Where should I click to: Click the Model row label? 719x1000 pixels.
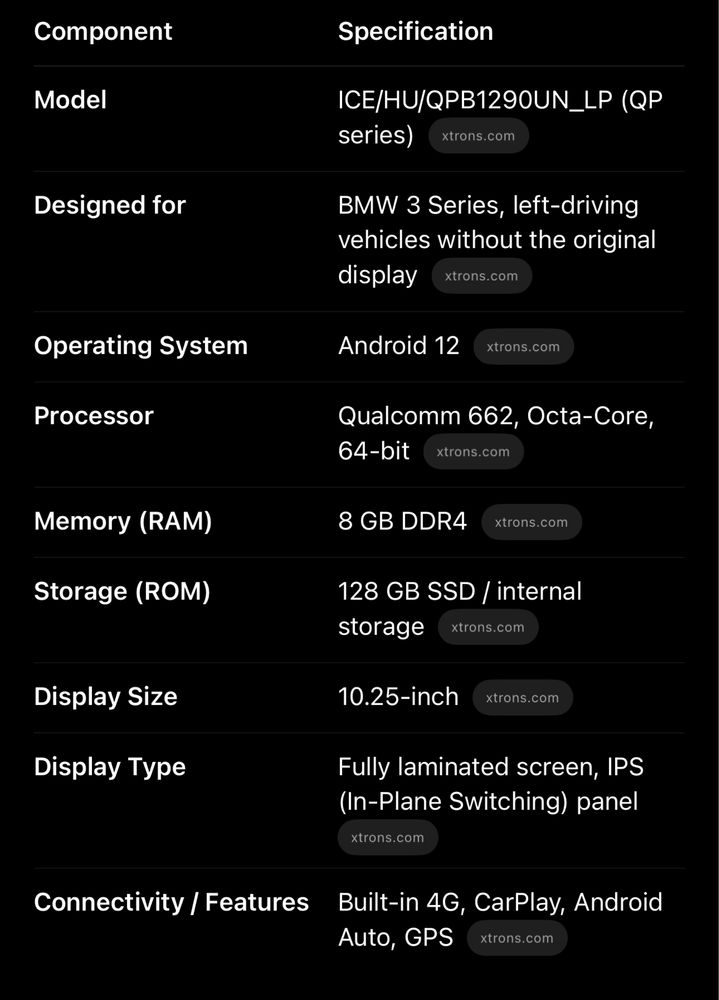pos(70,100)
